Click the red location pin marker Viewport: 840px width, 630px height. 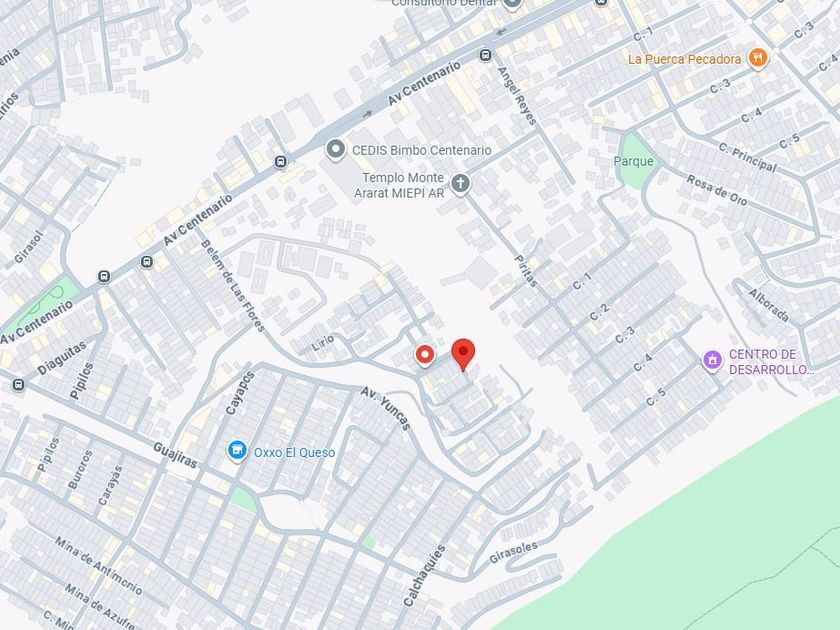(x=463, y=355)
